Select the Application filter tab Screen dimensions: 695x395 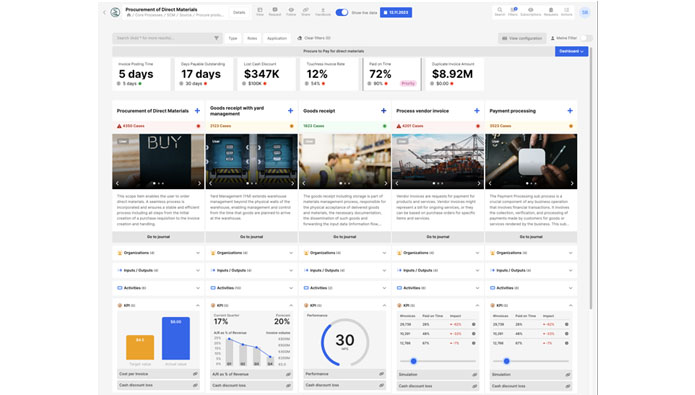click(277, 39)
